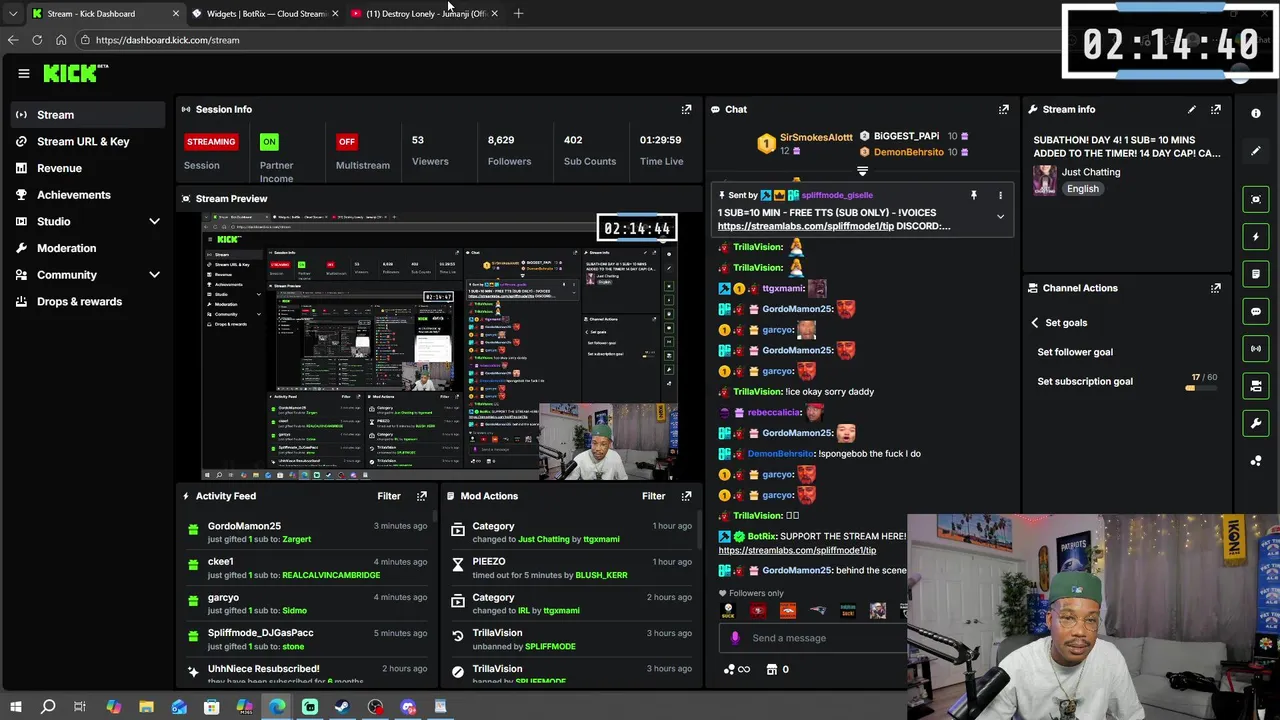Viewport: 1280px width, 720px height.
Task: Click the subscription goal progress bar
Action: point(1201,388)
